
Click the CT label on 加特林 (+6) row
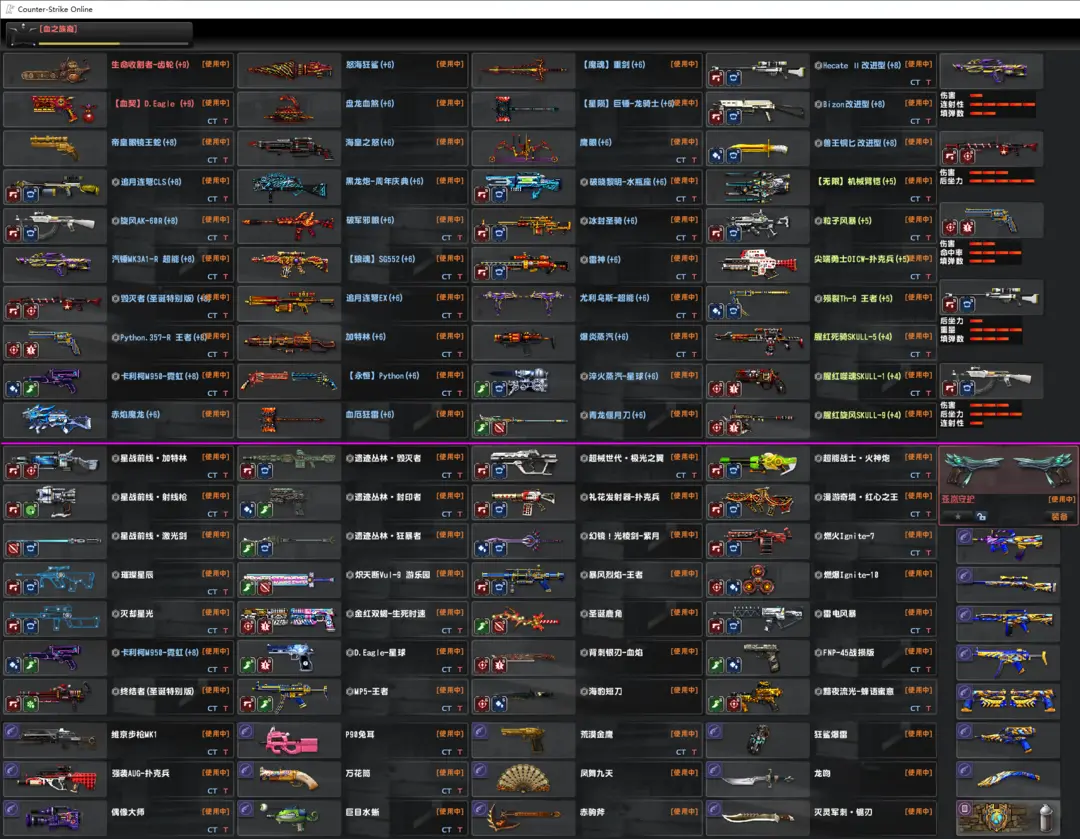coord(446,354)
